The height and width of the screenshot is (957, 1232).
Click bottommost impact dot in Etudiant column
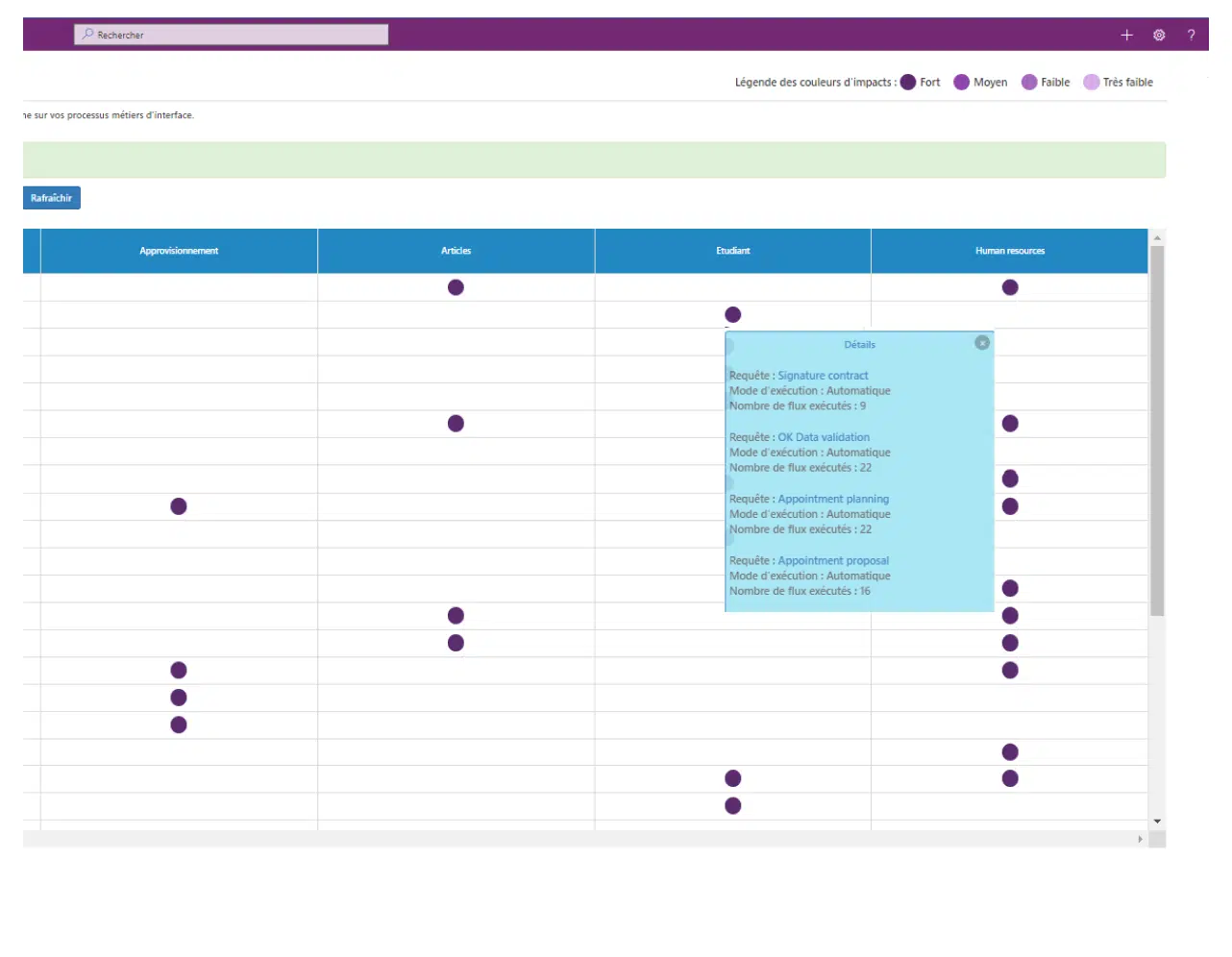(x=732, y=806)
